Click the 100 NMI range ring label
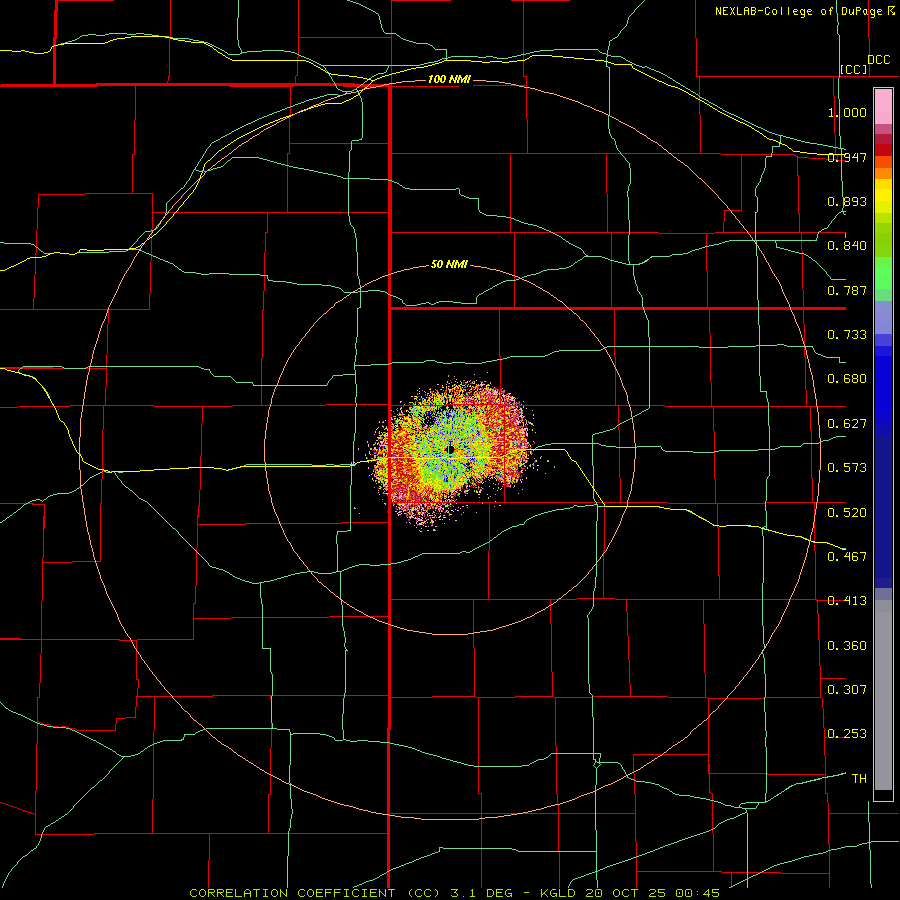This screenshot has width=900, height=900. coord(449,79)
